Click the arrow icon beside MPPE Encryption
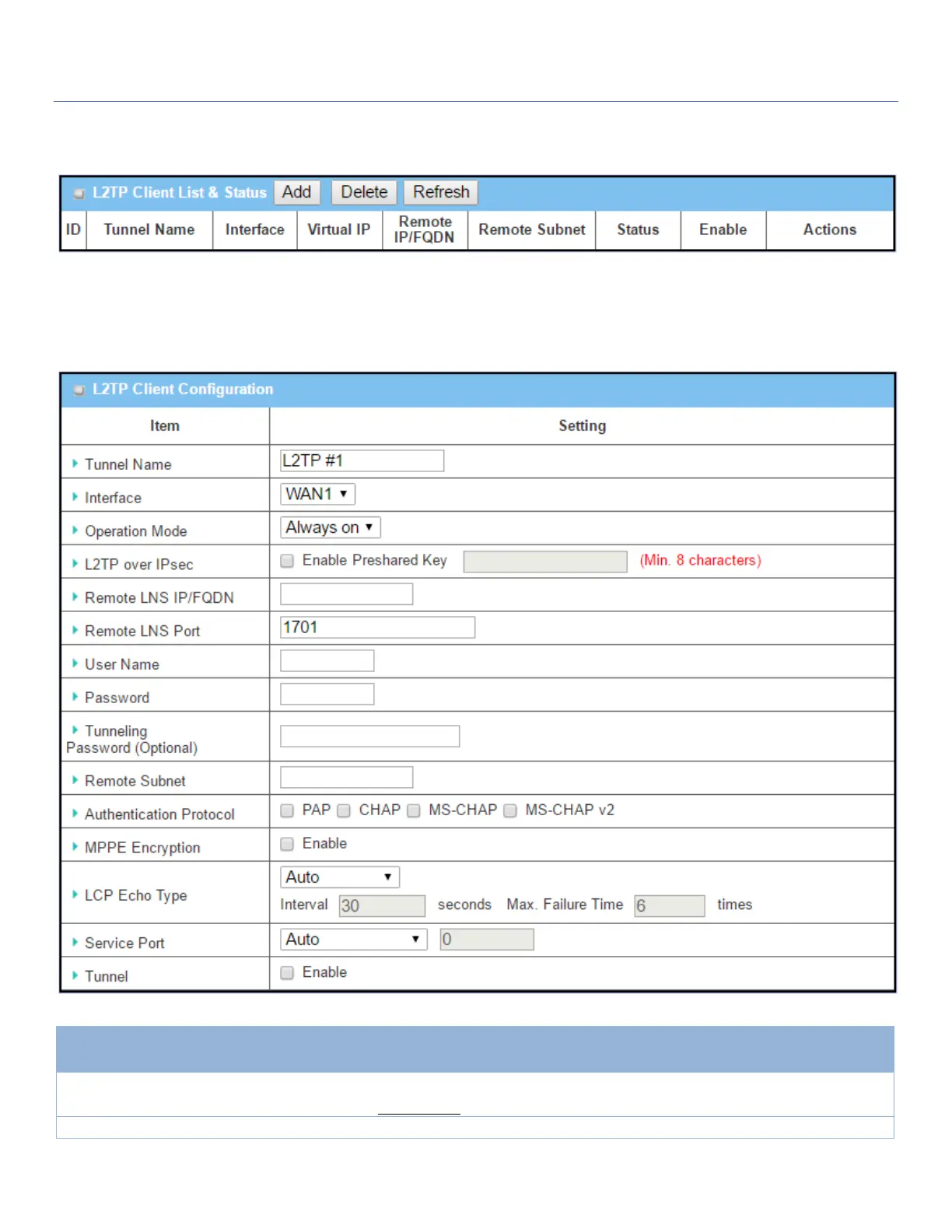952x1232 pixels. [x=75, y=847]
